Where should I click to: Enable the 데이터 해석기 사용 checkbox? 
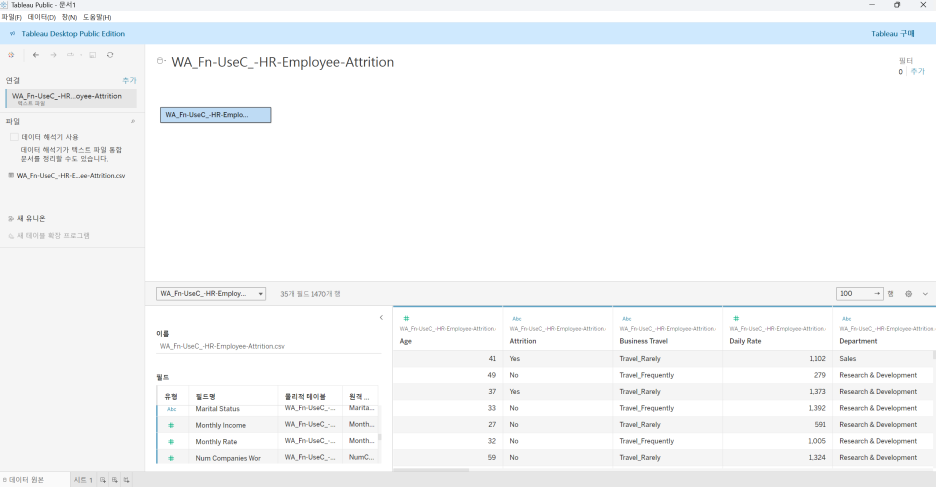coord(14,137)
